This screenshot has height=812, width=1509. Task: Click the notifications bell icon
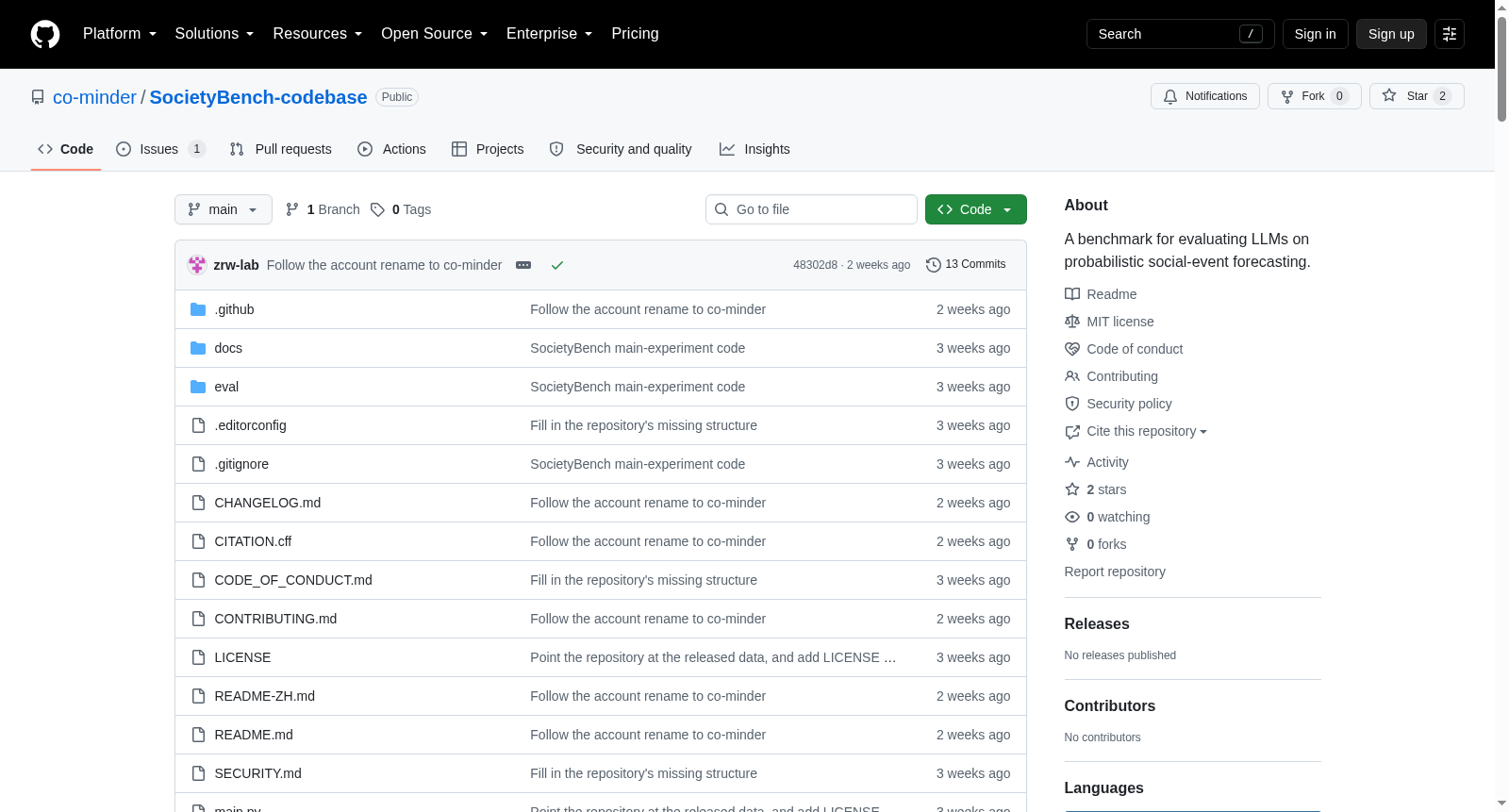(x=1170, y=96)
